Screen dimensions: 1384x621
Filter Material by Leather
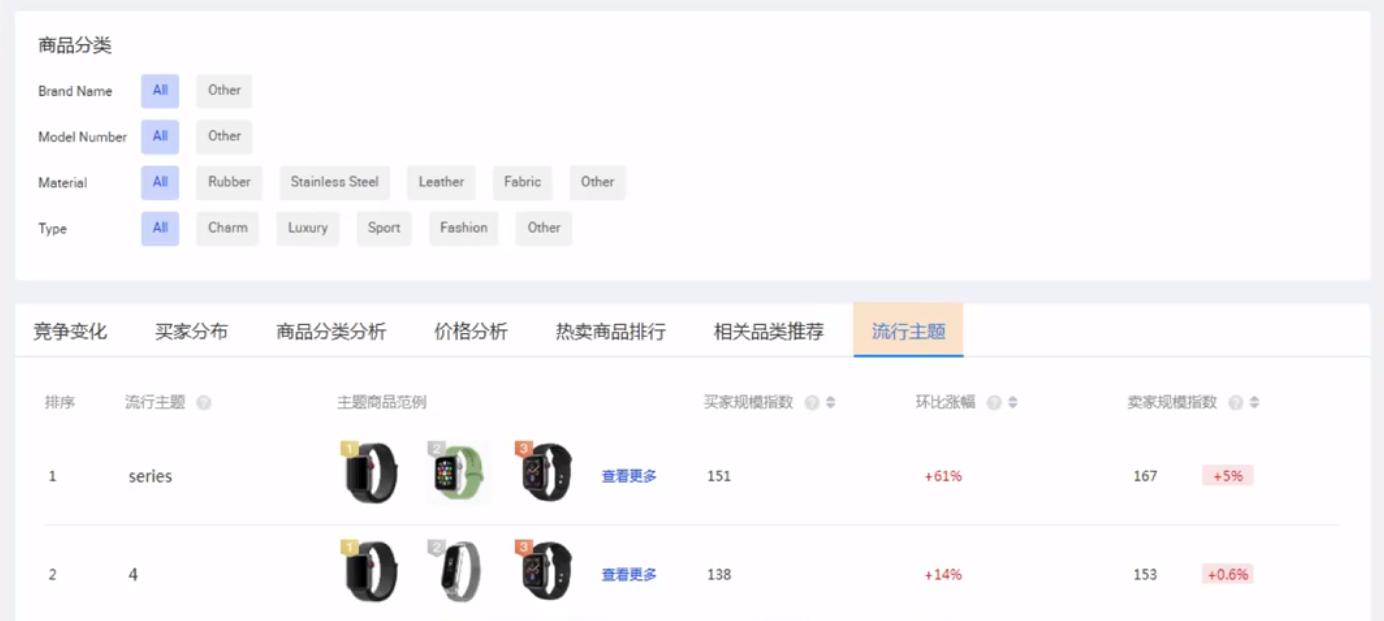(x=441, y=183)
